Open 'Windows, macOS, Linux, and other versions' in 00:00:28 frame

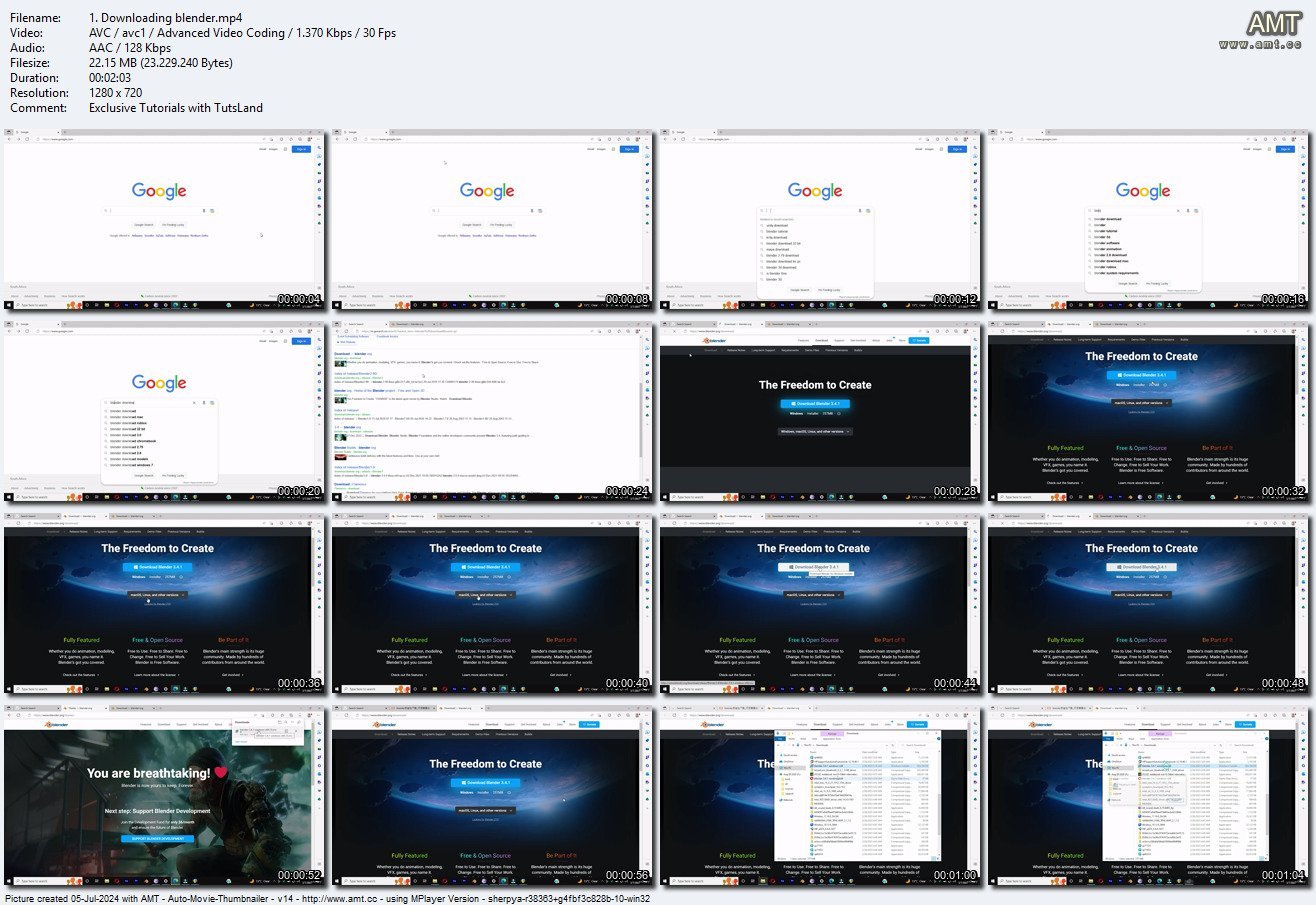pyautogui.click(x=815, y=431)
